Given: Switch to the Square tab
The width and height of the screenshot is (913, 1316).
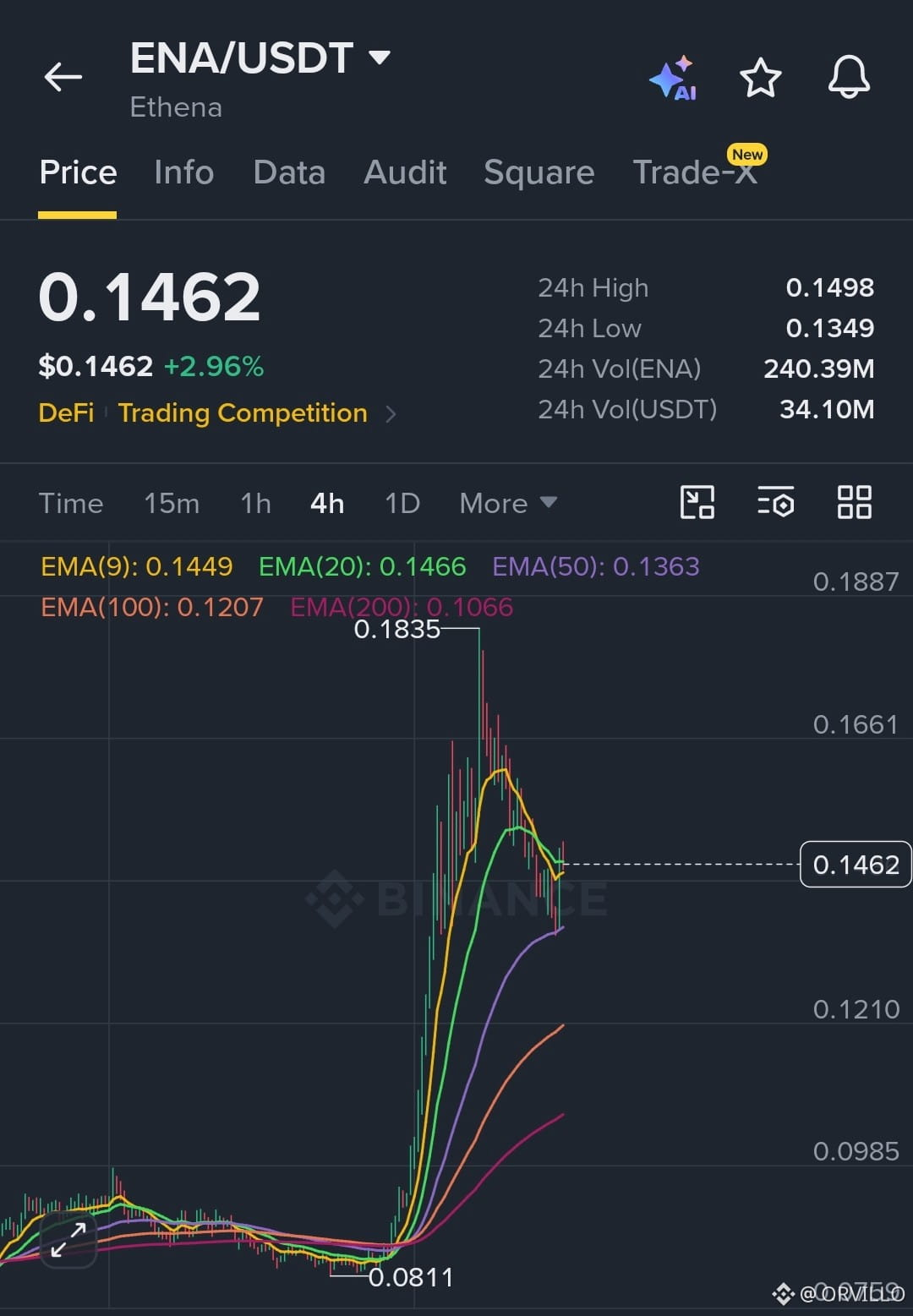Looking at the screenshot, I should click(539, 172).
